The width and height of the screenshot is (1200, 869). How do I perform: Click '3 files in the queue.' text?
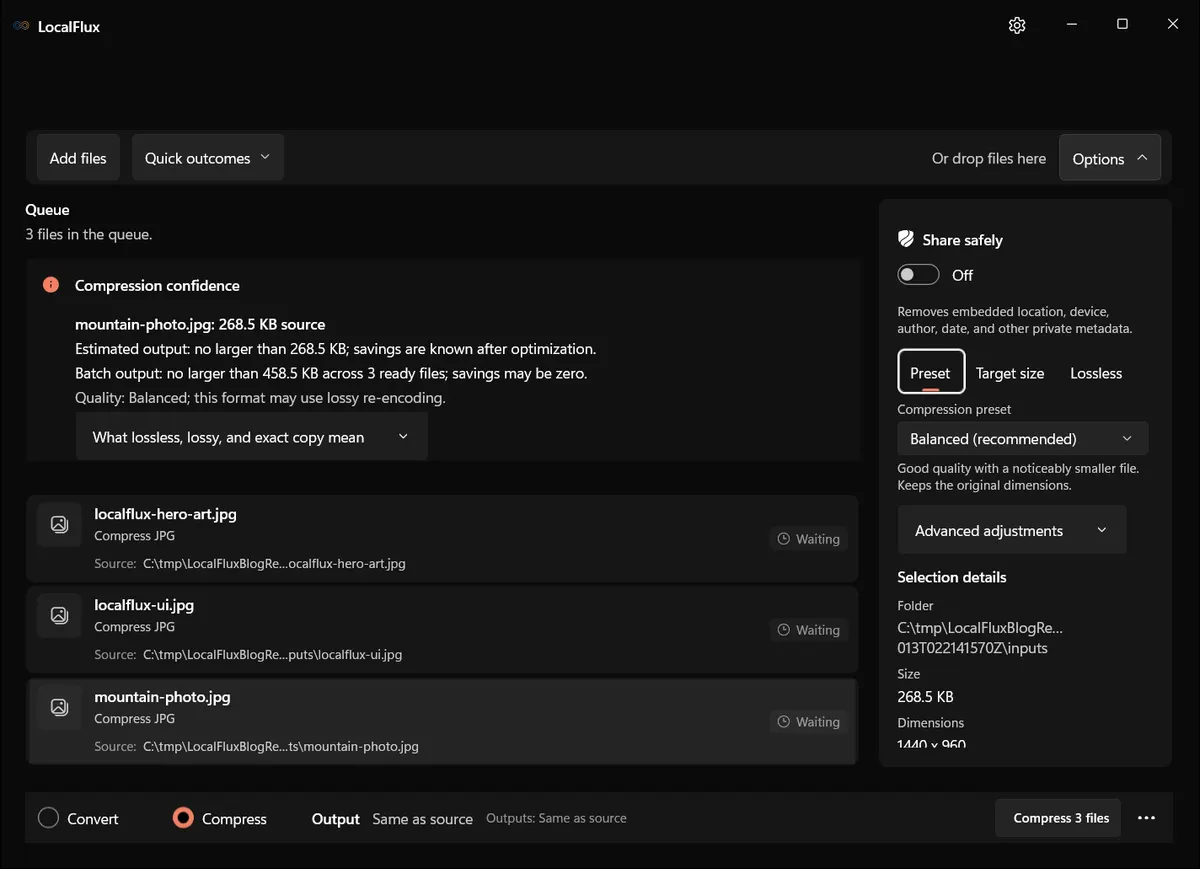tap(88, 234)
